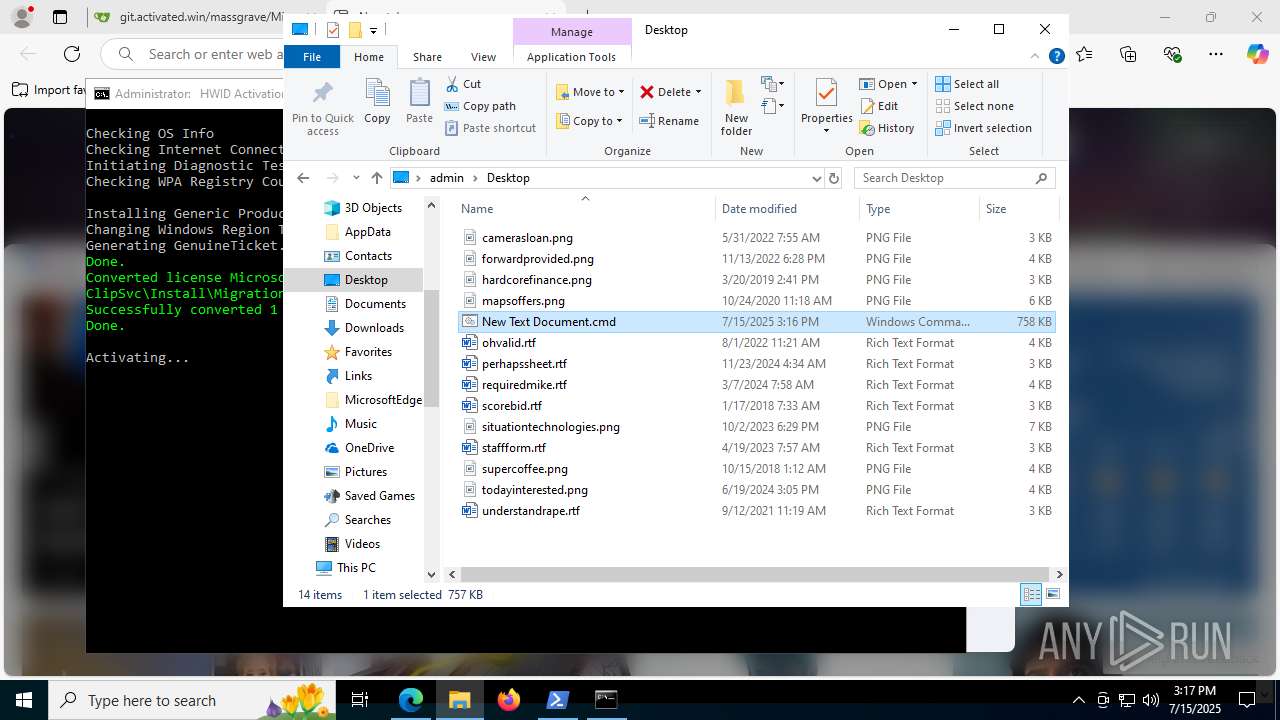The image size is (1280, 720).
Task: Expand address bar history dropdown
Action: [x=817, y=178]
